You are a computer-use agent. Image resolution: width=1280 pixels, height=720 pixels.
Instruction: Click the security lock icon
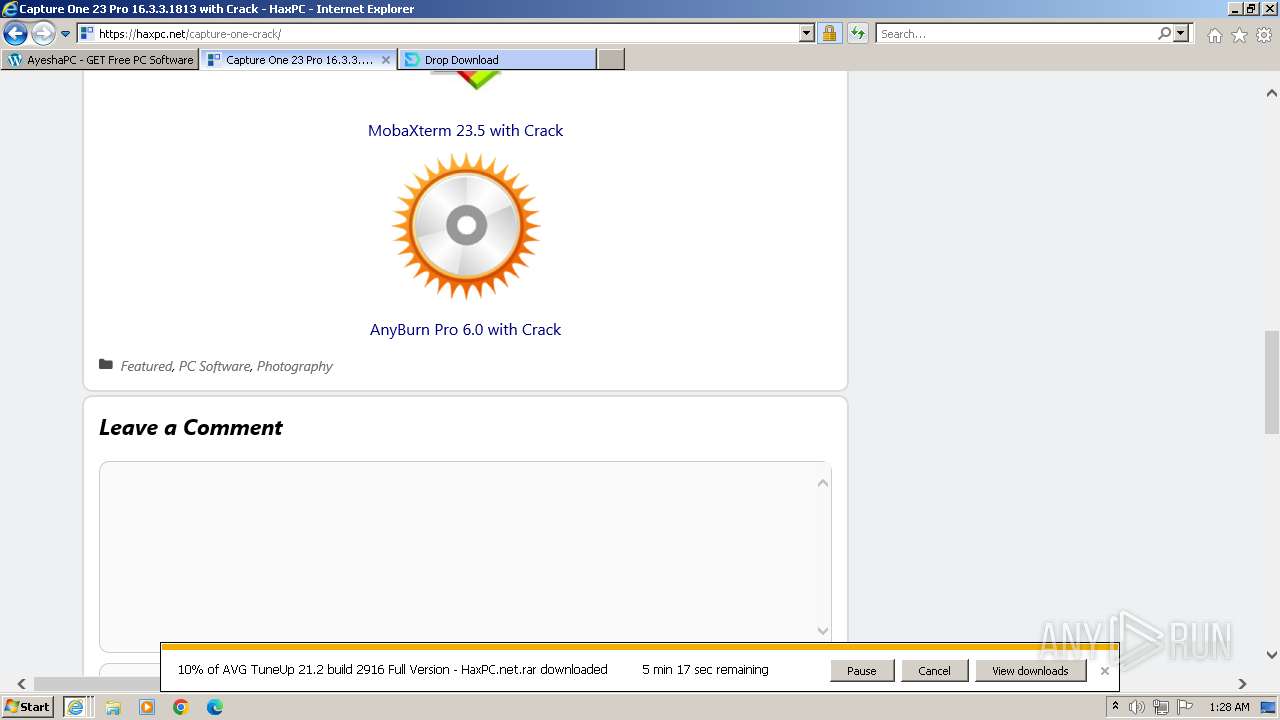point(829,34)
